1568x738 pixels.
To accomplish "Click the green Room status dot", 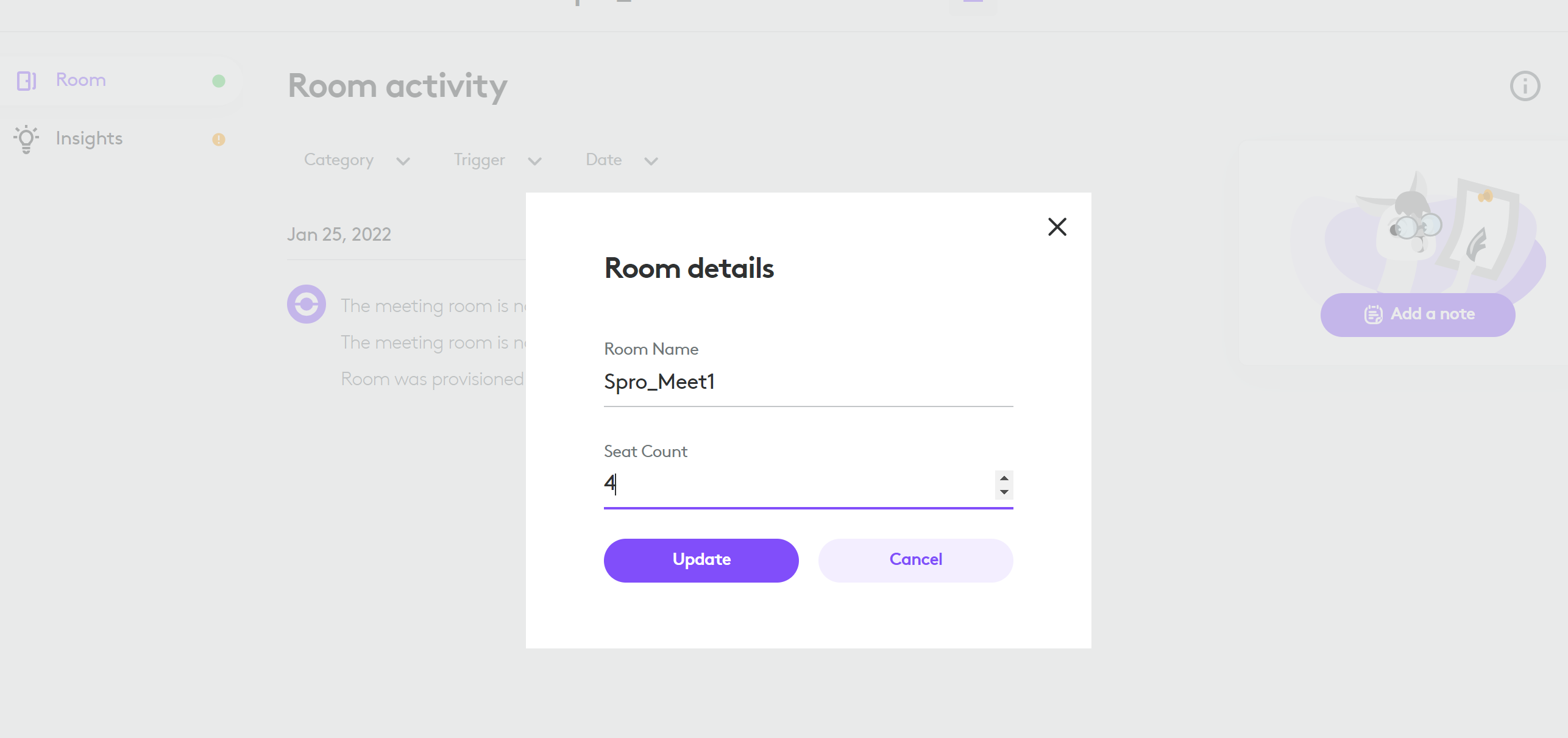I will click(x=219, y=81).
